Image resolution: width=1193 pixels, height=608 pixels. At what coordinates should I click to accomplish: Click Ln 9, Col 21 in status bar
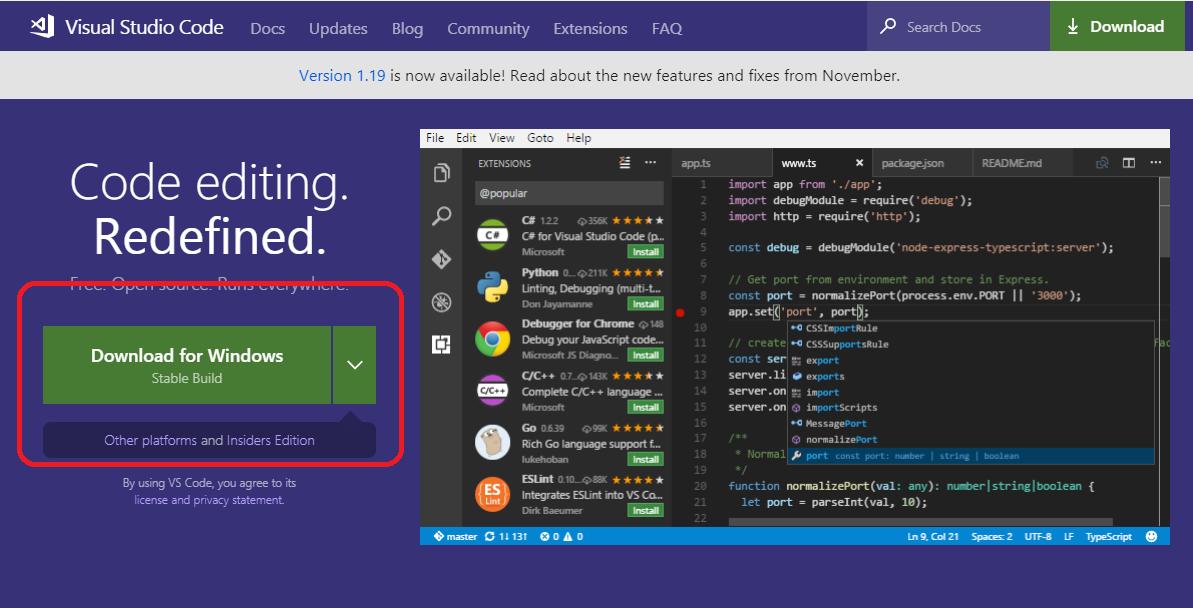933,536
